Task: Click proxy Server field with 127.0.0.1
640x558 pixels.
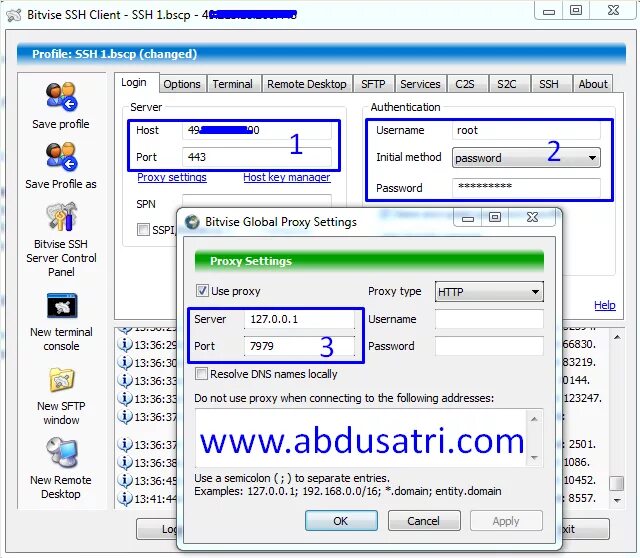Action: [x=300, y=319]
